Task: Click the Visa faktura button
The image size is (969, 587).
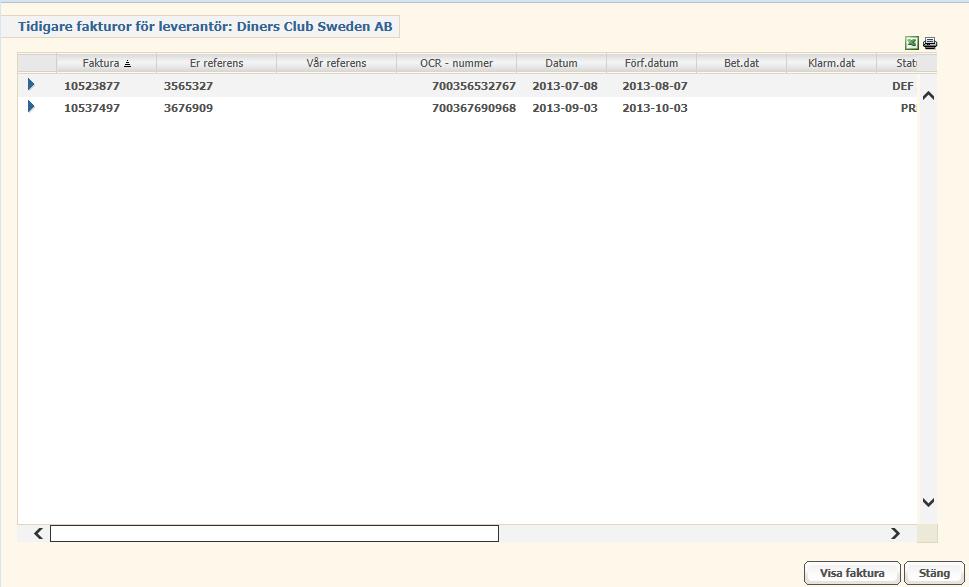Action: pos(852,573)
